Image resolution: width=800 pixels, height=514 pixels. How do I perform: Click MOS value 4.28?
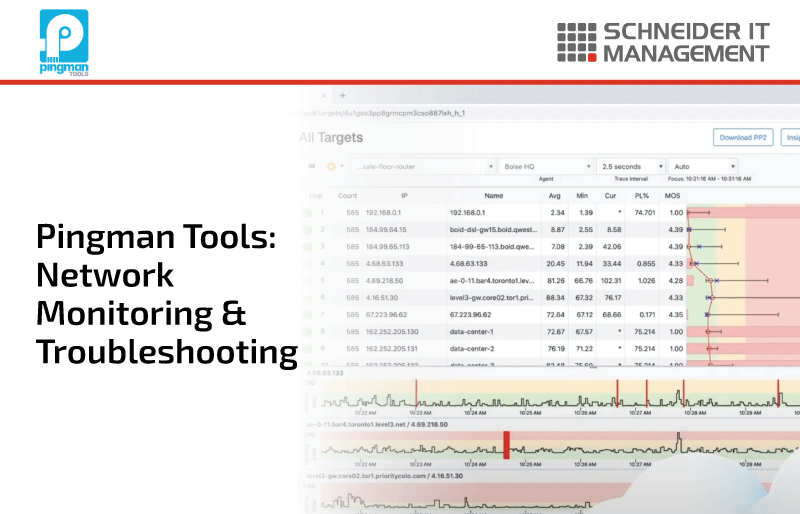click(676, 281)
